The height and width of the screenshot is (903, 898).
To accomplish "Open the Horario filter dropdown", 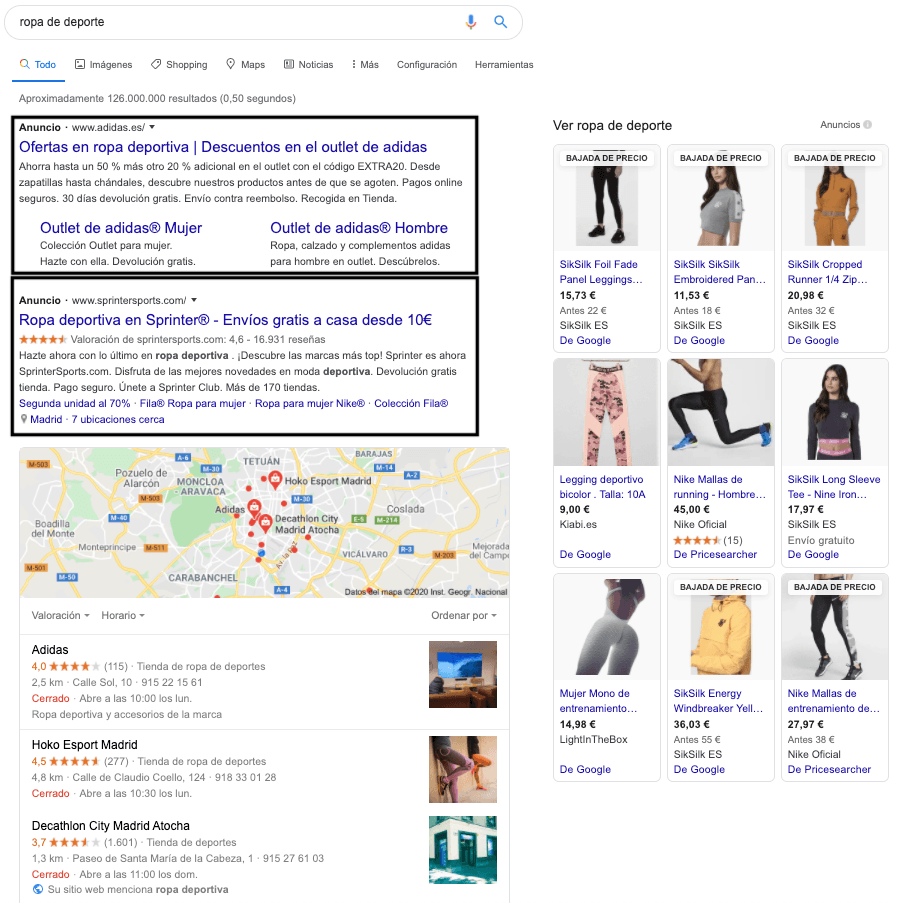I will pyautogui.click(x=123, y=615).
